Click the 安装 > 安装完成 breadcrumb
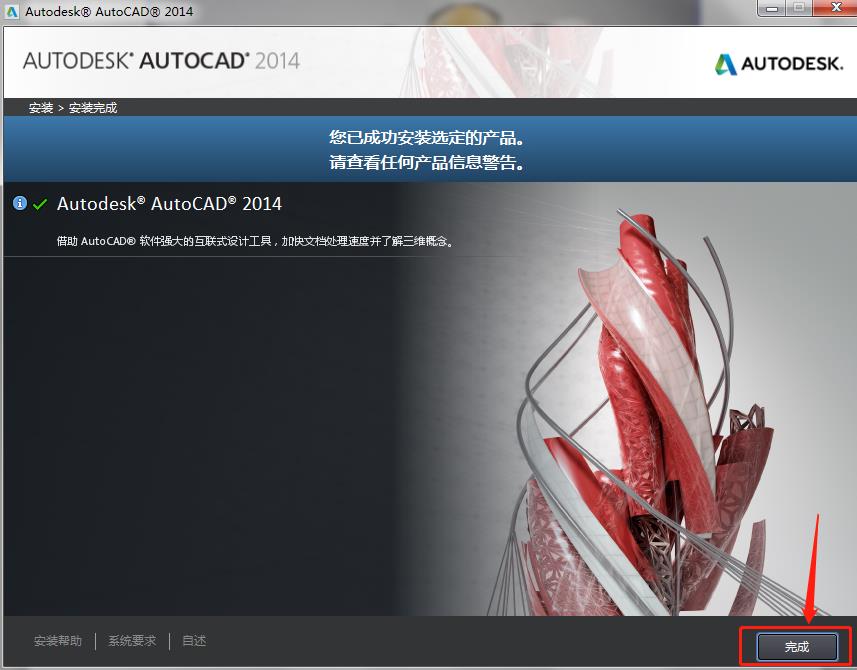 click(73, 108)
